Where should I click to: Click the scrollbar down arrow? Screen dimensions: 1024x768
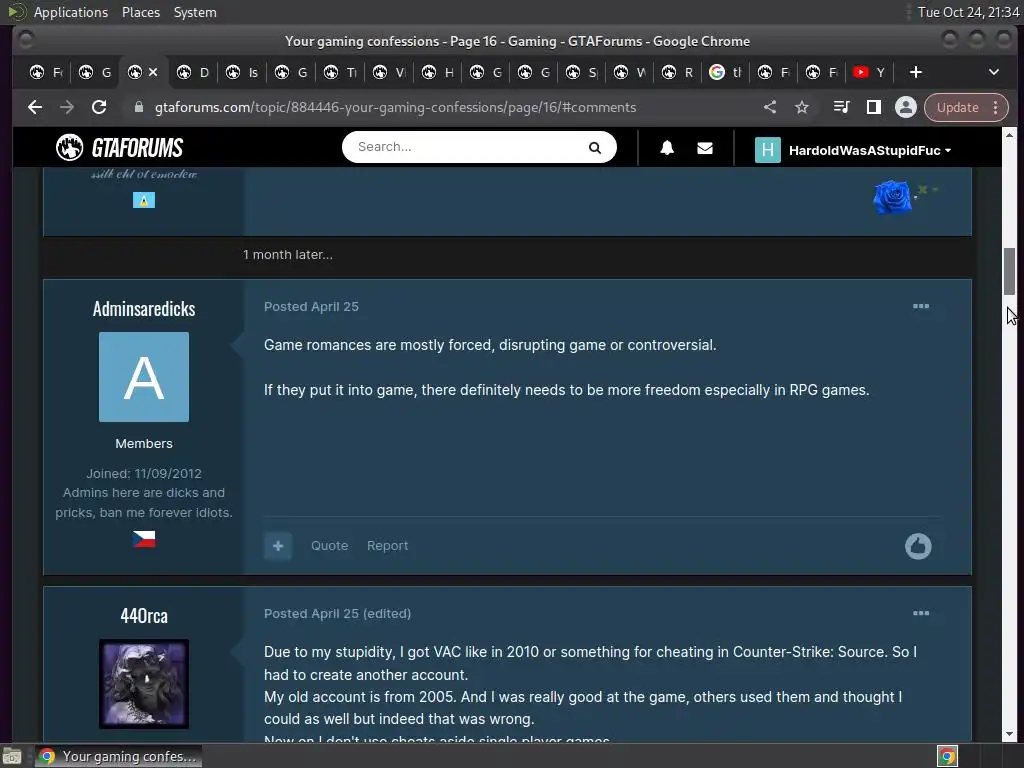click(1009, 733)
